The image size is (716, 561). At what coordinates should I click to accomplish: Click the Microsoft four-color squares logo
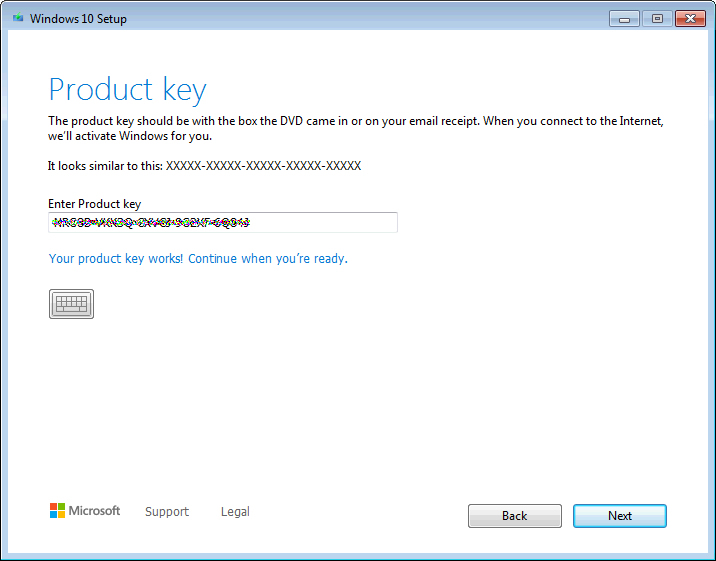(x=58, y=511)
